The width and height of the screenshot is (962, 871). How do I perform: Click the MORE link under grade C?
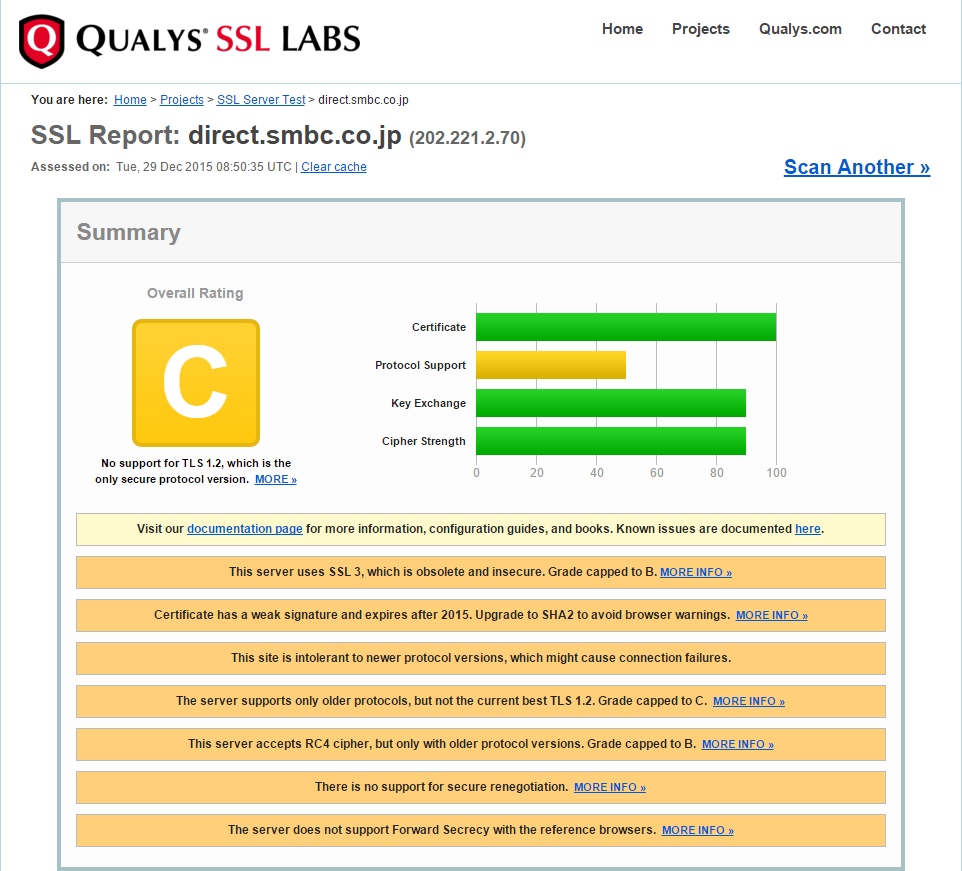pyautogui.click(x=275, y=479)
